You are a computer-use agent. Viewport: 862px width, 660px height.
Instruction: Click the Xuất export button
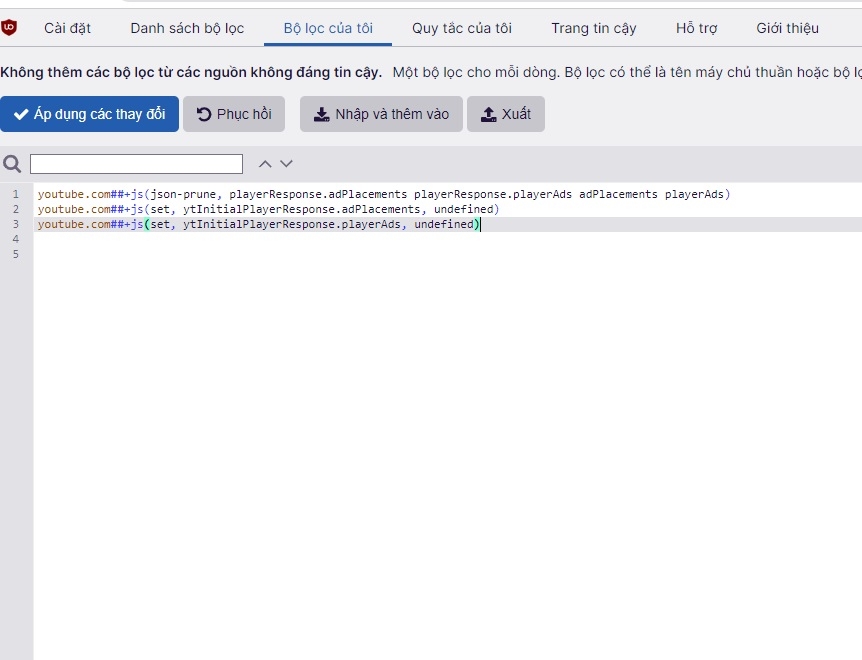(506, 114)
